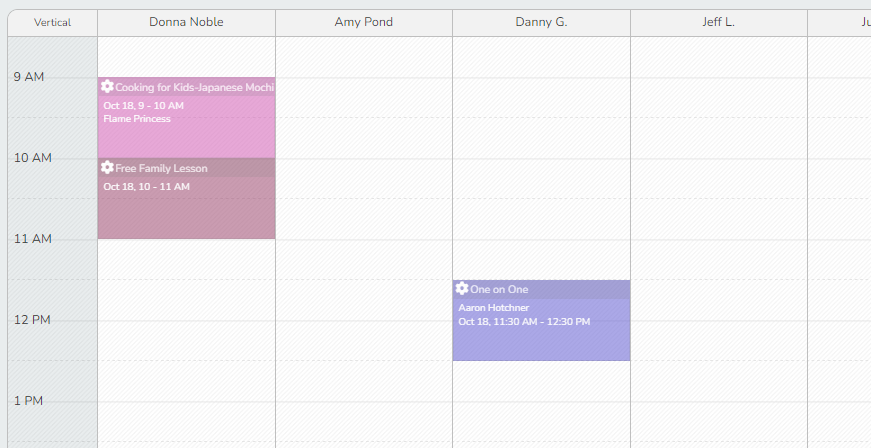Choose the Jeff L. column header
This screenshot has height=448, width=871.
pyautogui.click(x=718, y=22)
